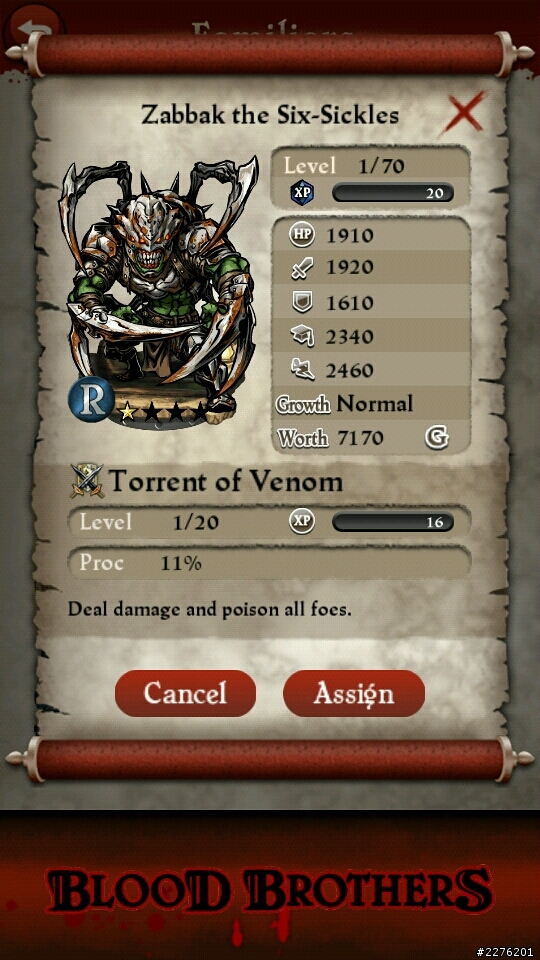Click the star rating row
The image size is (540, 960).
click(x=163, y=412)
